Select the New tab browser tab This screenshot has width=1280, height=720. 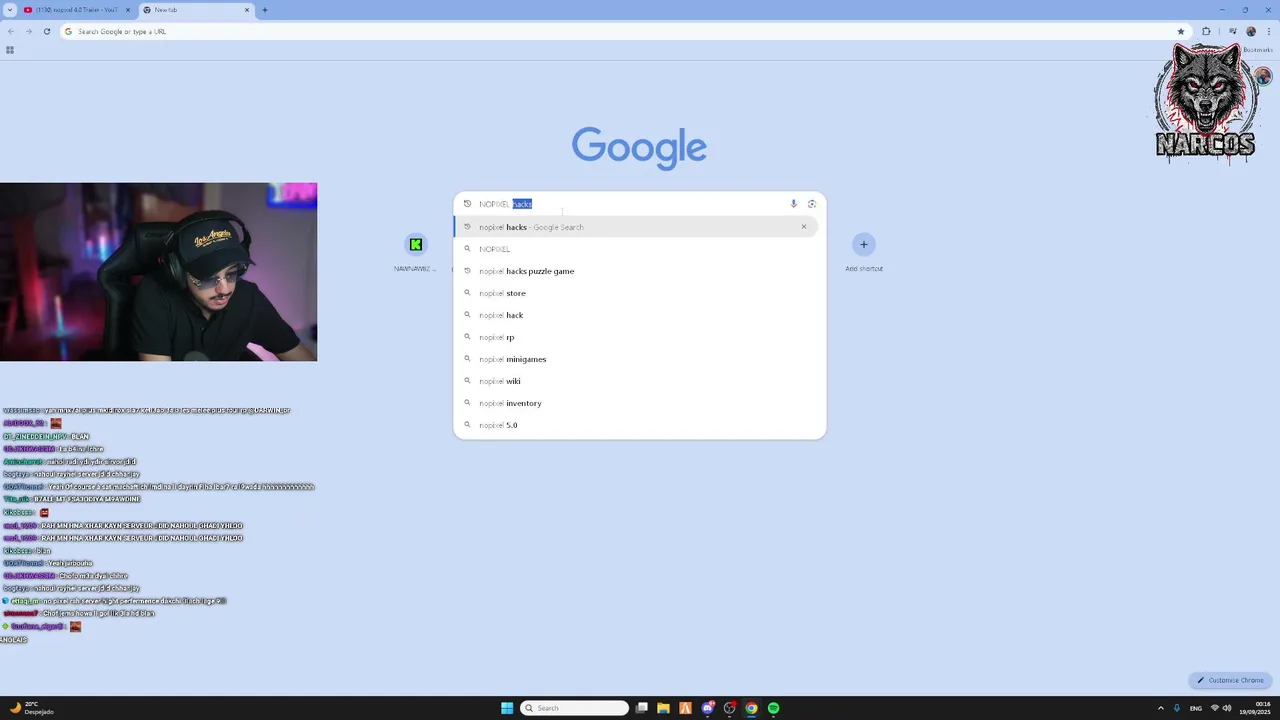(x=195, y=10)
